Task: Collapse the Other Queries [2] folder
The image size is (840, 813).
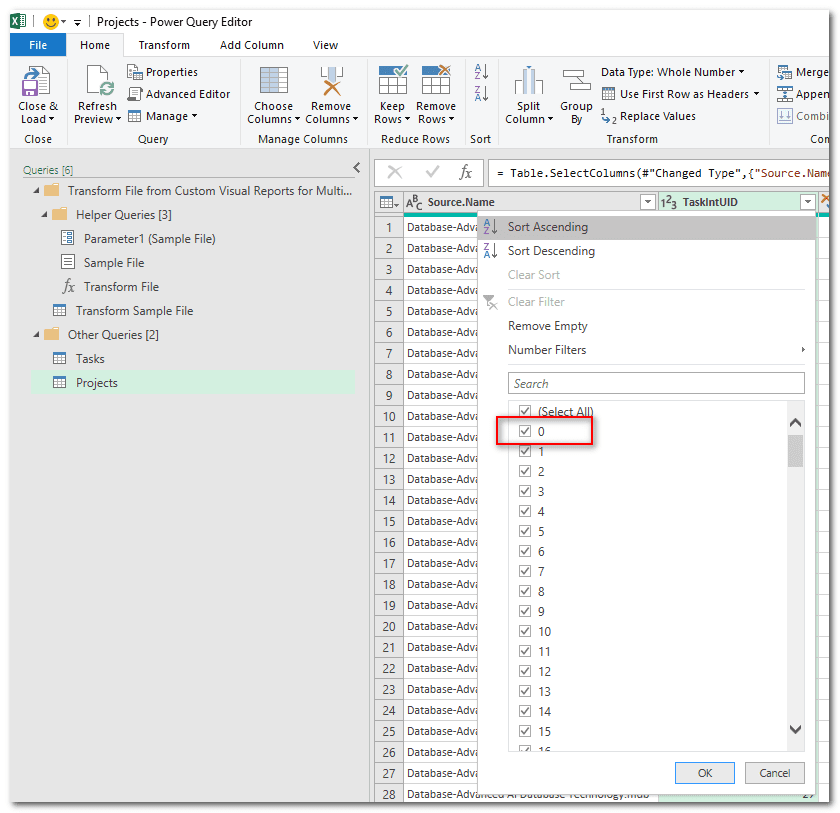Action: coord(36,335)
